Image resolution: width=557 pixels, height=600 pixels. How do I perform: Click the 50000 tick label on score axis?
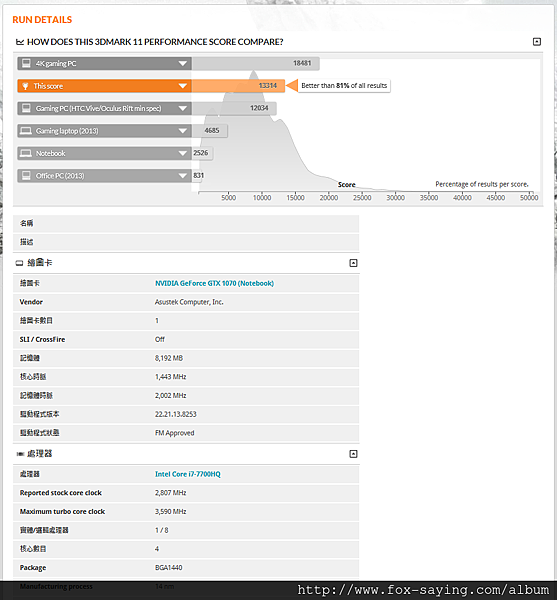(x=529, y=198)
